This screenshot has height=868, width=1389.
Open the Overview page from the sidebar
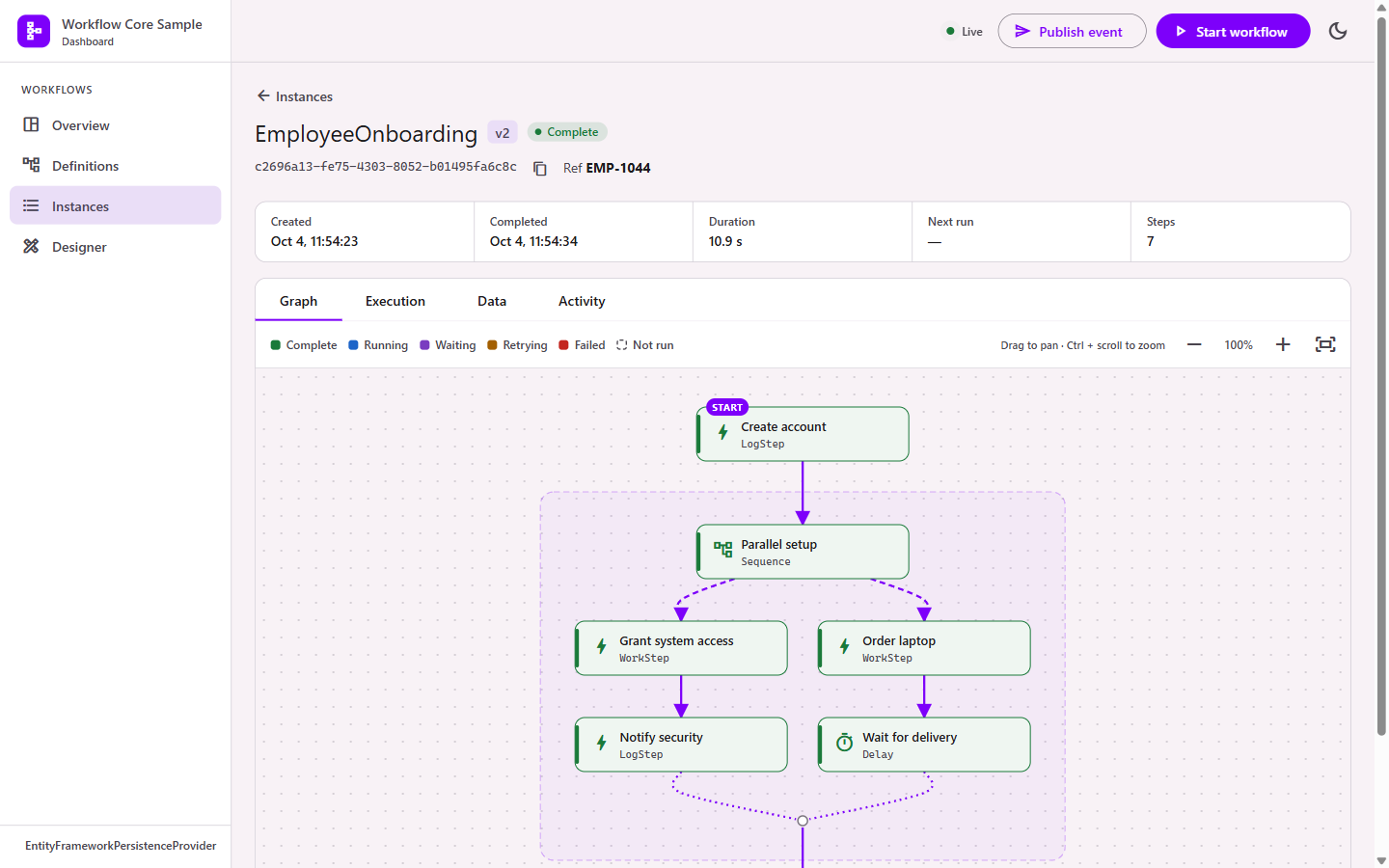tap(115, 125)
